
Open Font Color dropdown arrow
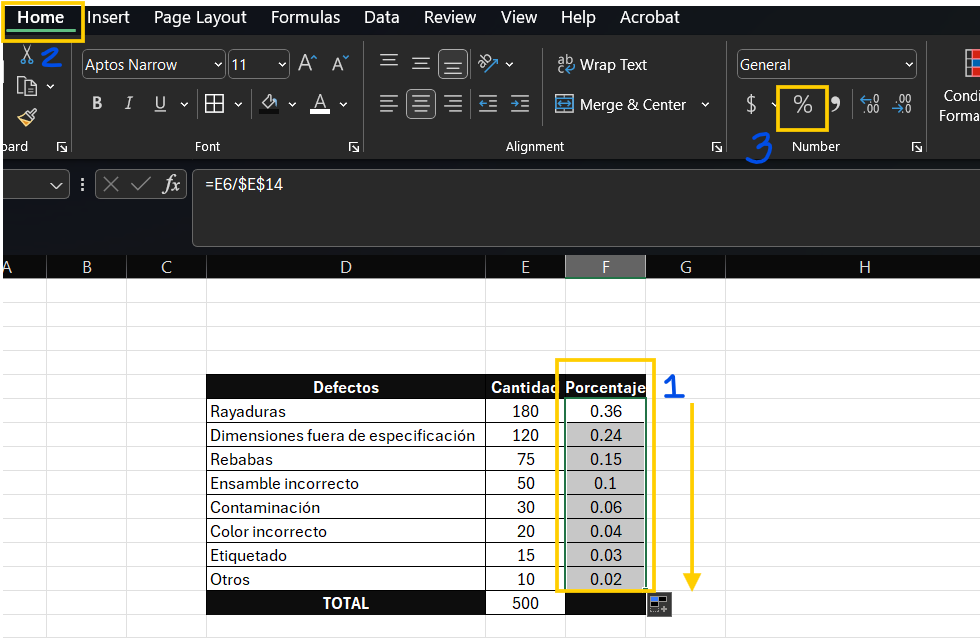(x=343, y=104)
